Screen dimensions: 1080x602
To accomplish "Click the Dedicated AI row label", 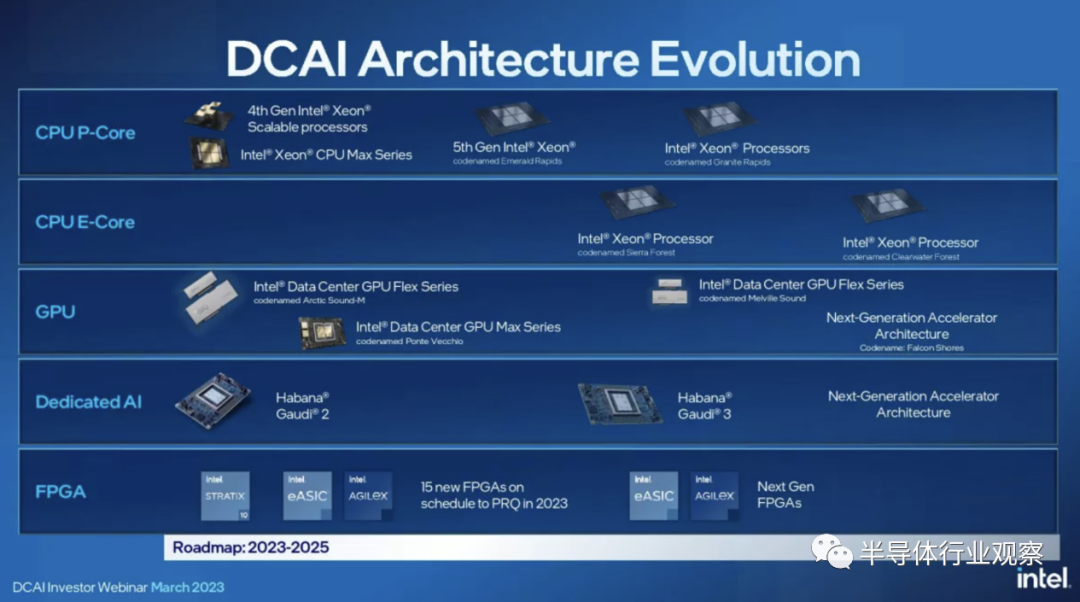I will (x=88, y=402).
